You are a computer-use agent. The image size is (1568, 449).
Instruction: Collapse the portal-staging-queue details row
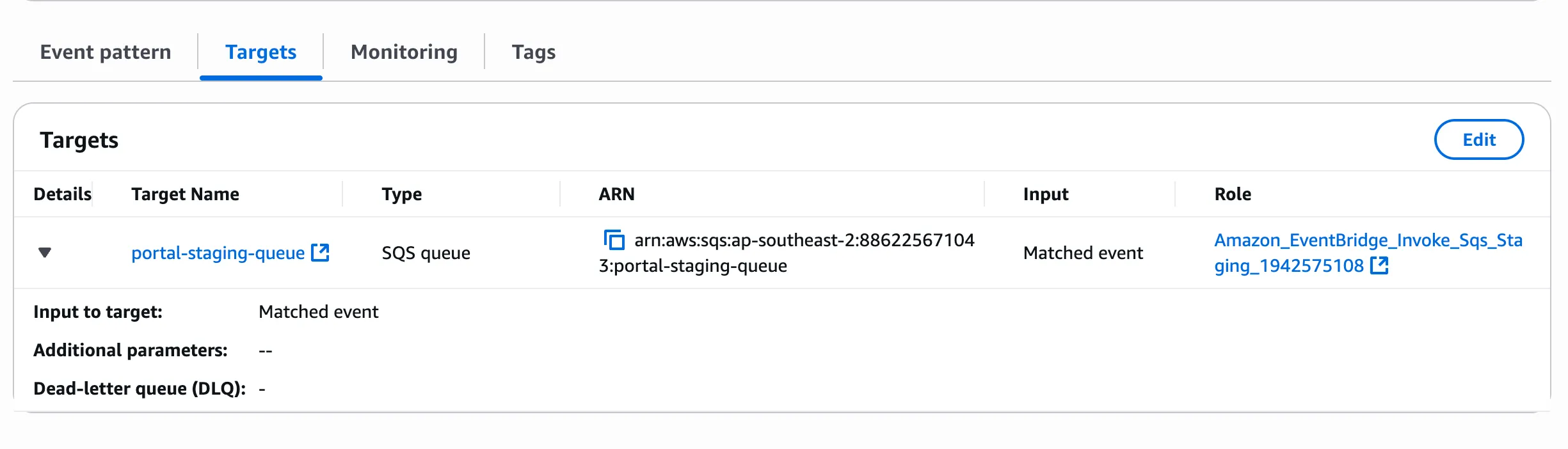45,253
